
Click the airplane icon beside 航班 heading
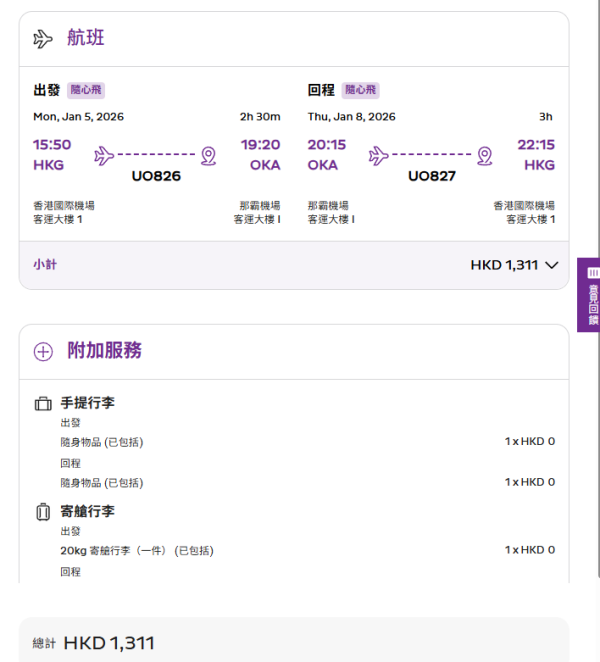[x=42, y=39]
